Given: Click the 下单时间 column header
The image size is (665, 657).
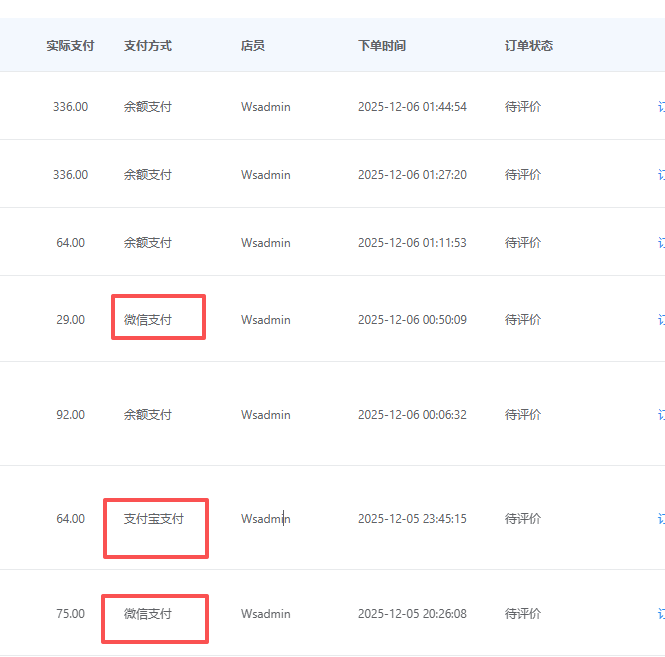Looking at the screenshot, I should (382, 46).
